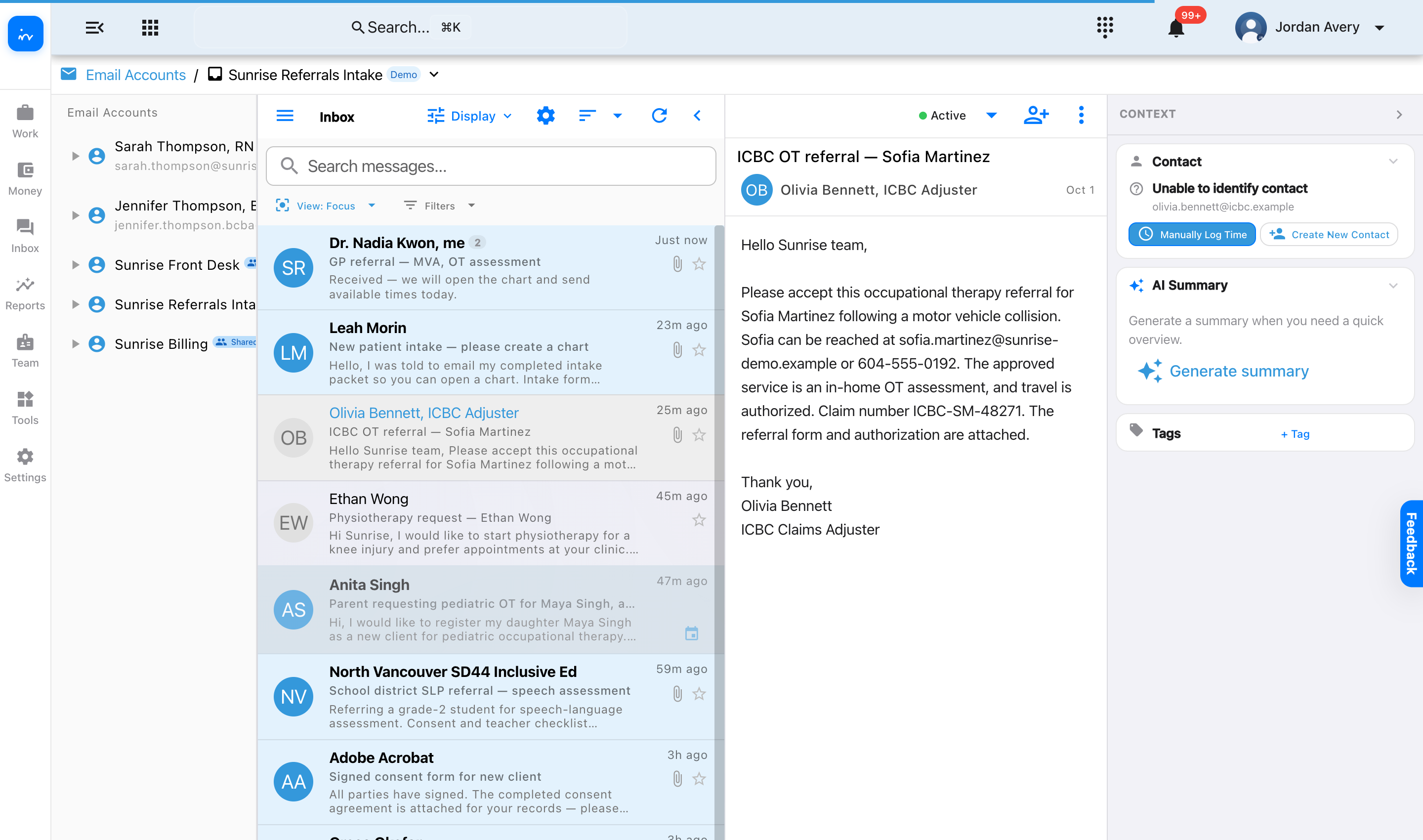
Task: Expand Sunrise Billing account tree
Action: [75, 343]
